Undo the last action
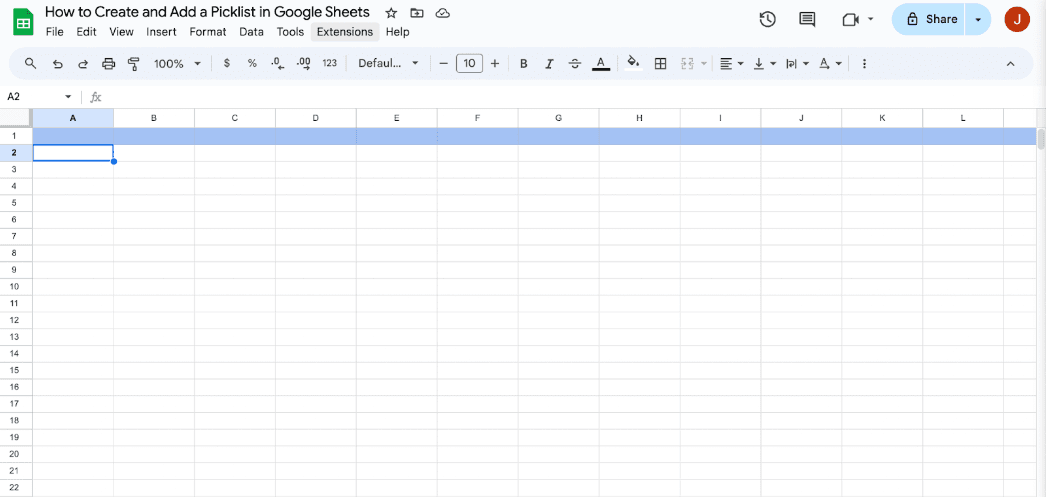The width and height of the screenshot is (1049, 497). tap(58, 64)
